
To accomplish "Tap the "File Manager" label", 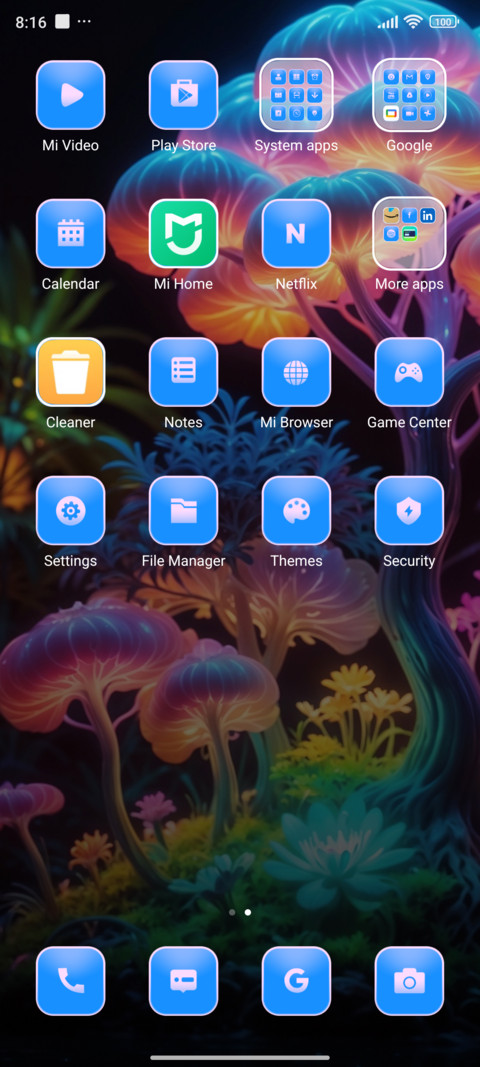I will click(183, 561).
